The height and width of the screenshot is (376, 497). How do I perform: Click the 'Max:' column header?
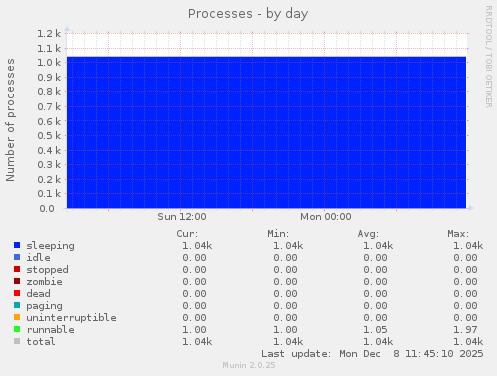pyautogui.click(x=458, y=234)
